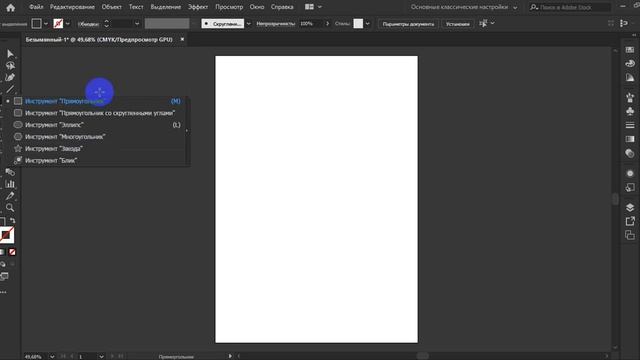Open the Просмотр menu

point(229,7)
